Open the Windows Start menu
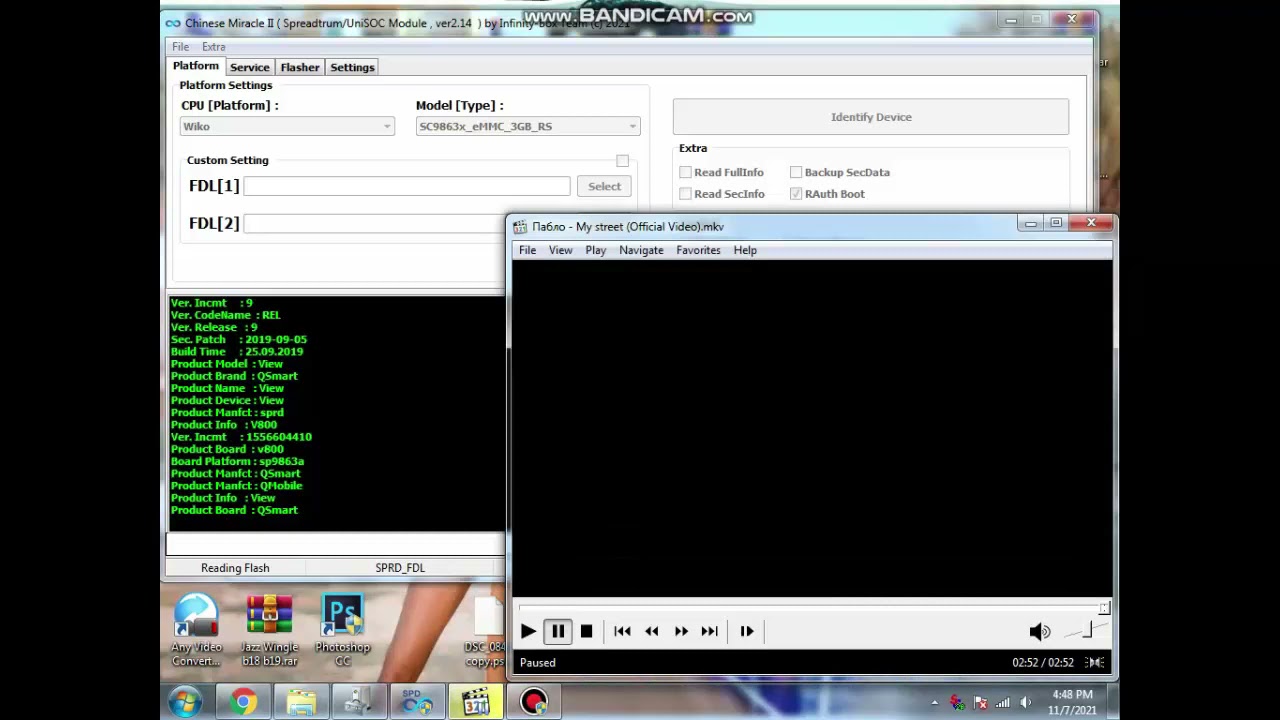This screenshot has height=720, width=1280. point(185,702)
